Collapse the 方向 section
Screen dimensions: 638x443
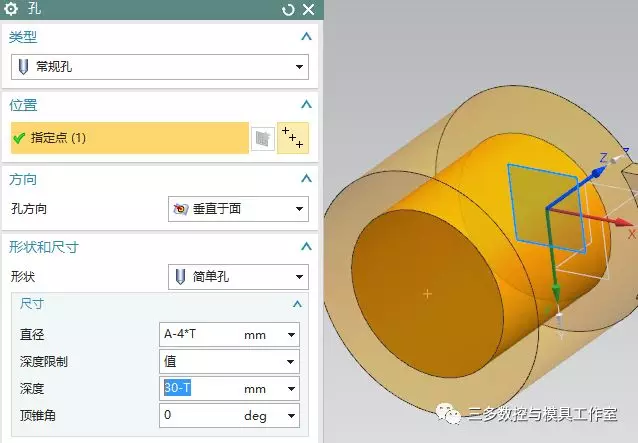[306, 179]
